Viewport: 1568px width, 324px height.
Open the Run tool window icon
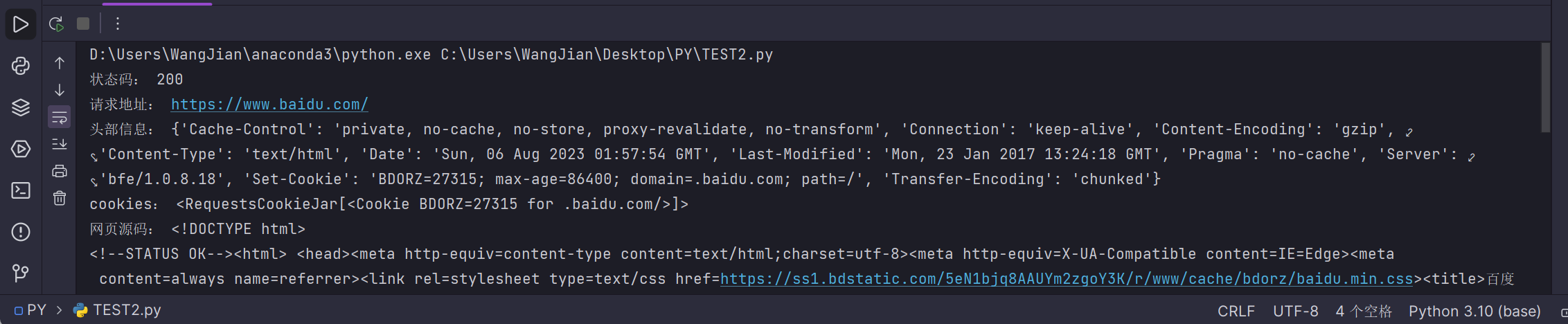coord(21,24)
